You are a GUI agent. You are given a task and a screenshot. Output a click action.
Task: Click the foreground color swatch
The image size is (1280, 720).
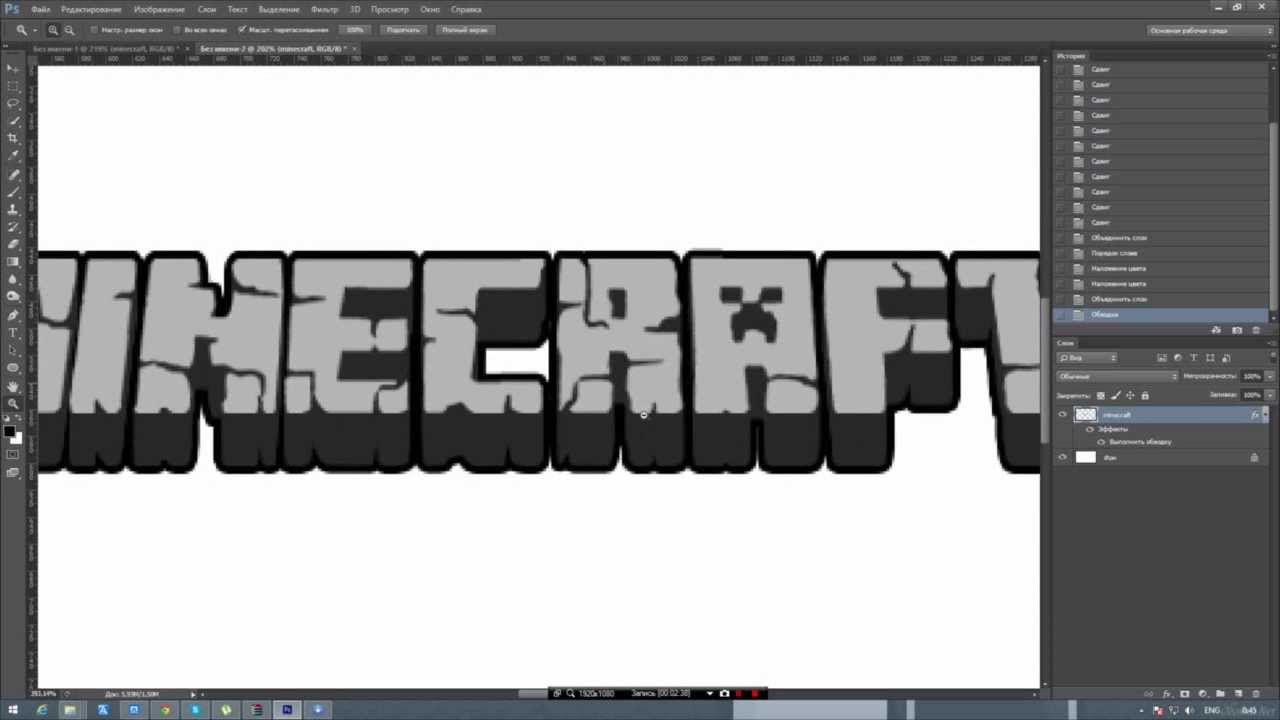click(10, 432)
